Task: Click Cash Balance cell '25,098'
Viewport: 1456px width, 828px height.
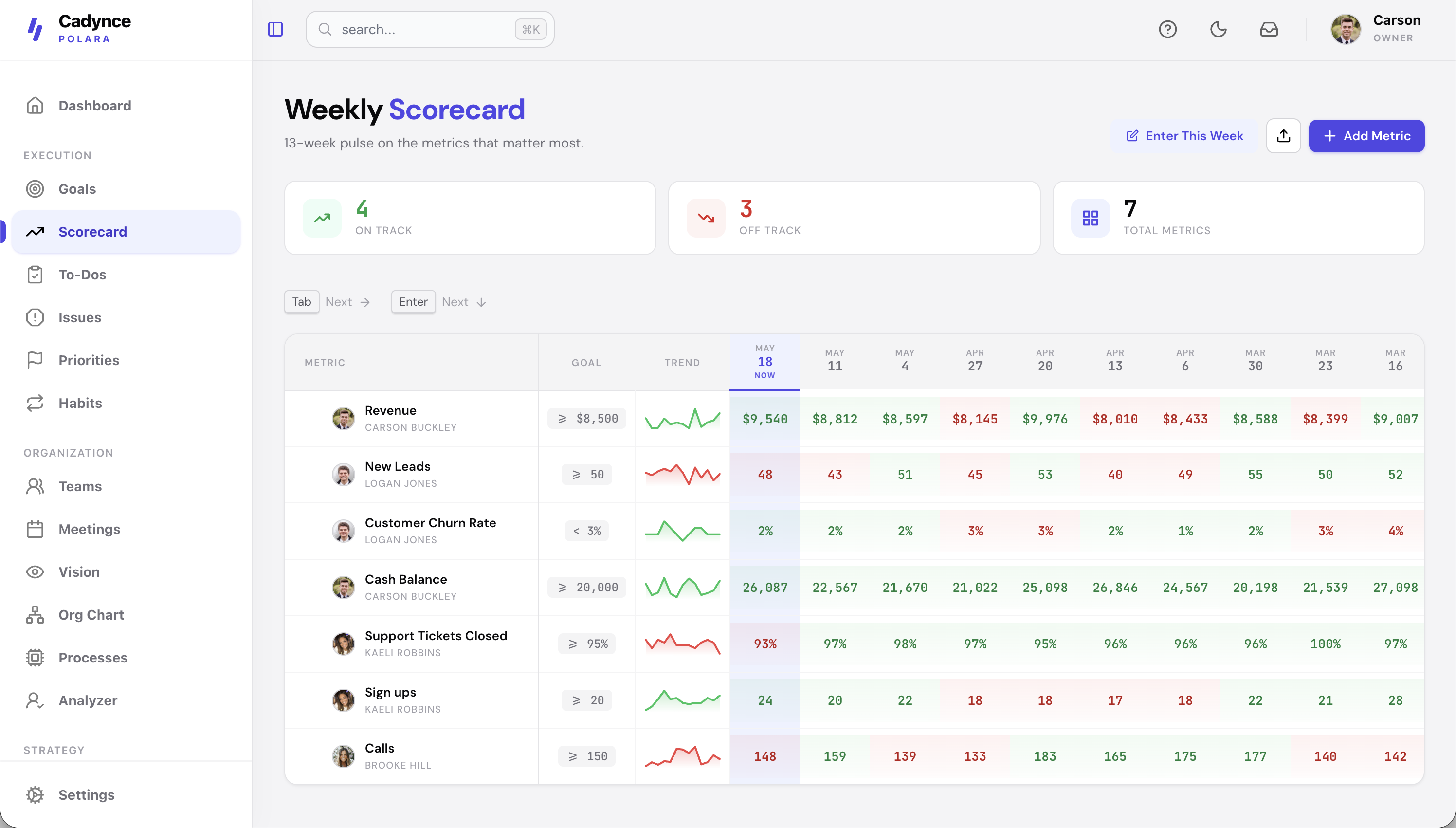Action: pos(1045,588)
